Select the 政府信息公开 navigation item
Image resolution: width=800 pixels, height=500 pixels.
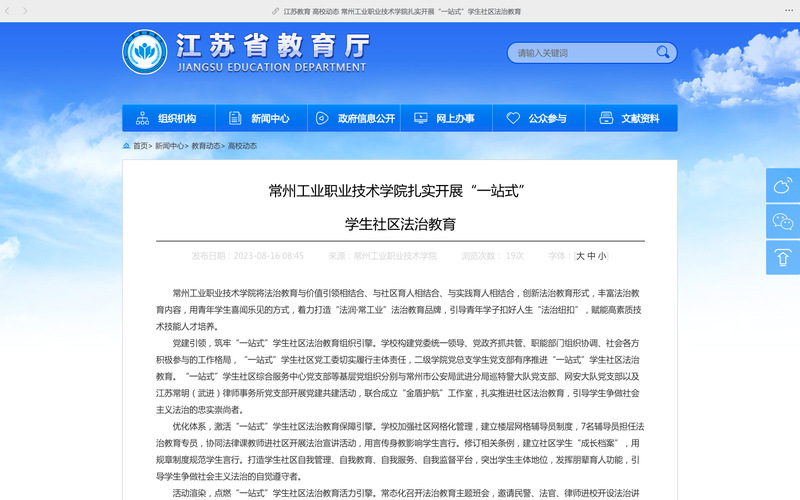(355, 118)
